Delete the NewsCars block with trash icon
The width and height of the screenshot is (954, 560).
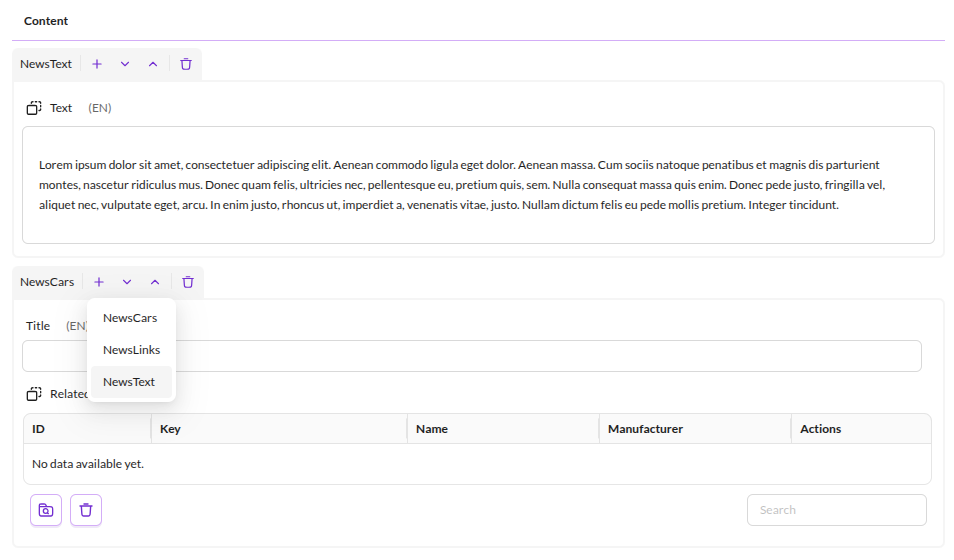click(188, 282)
